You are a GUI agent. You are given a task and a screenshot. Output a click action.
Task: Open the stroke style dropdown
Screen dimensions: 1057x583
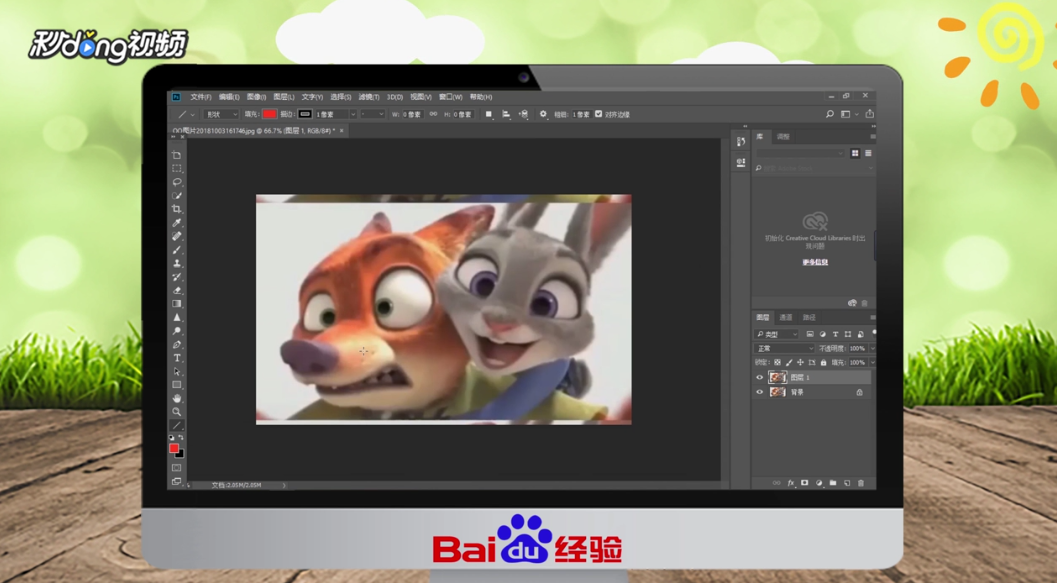(x=373, y=115)
